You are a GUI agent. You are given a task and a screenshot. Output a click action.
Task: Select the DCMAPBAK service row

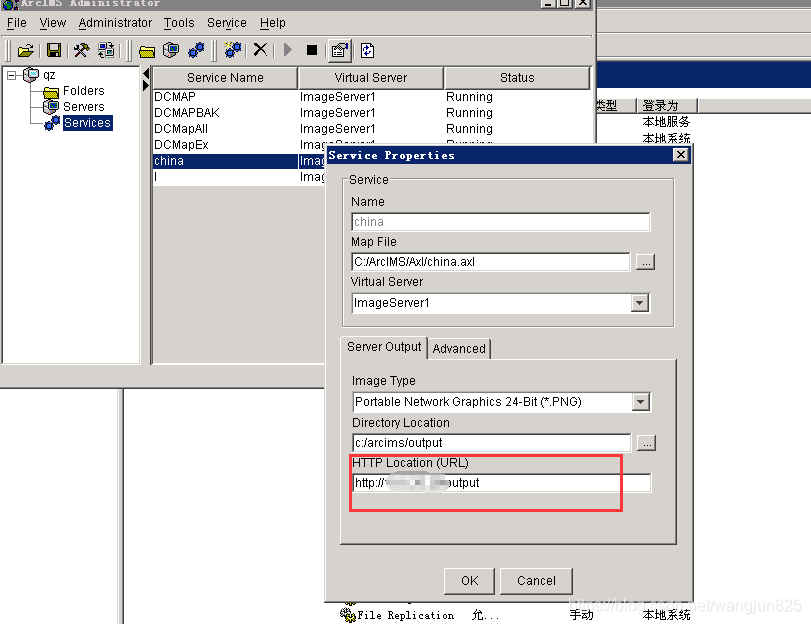(x=370, y=113)
